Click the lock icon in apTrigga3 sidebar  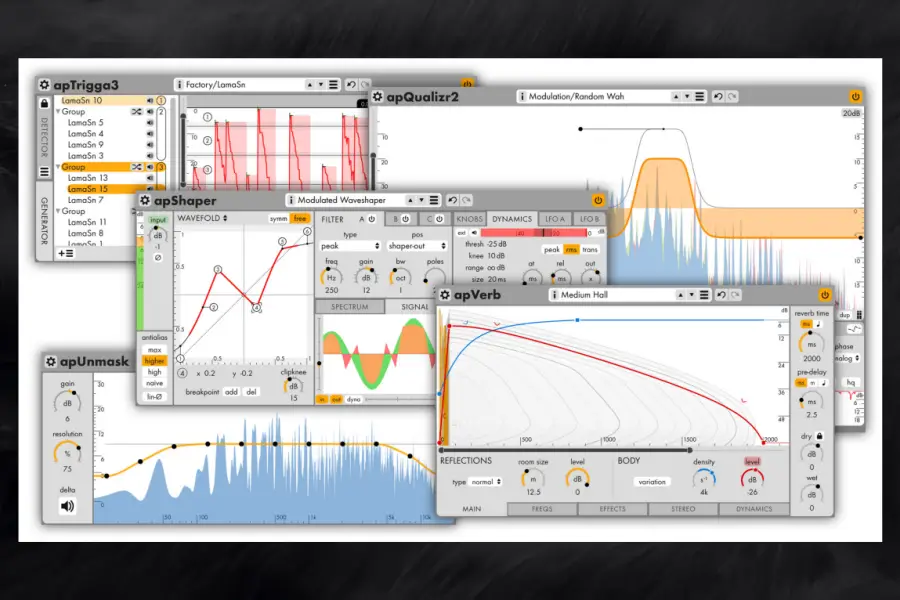44,103
